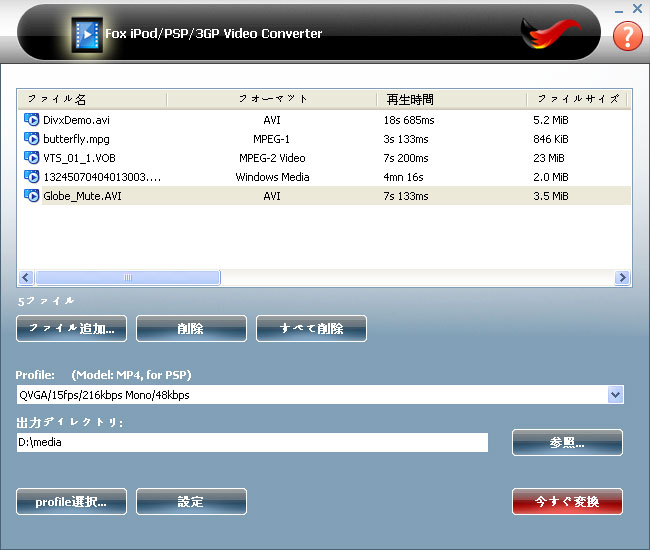
Task: Sort by フォーマット column header
Action: [x=272, y=99]
